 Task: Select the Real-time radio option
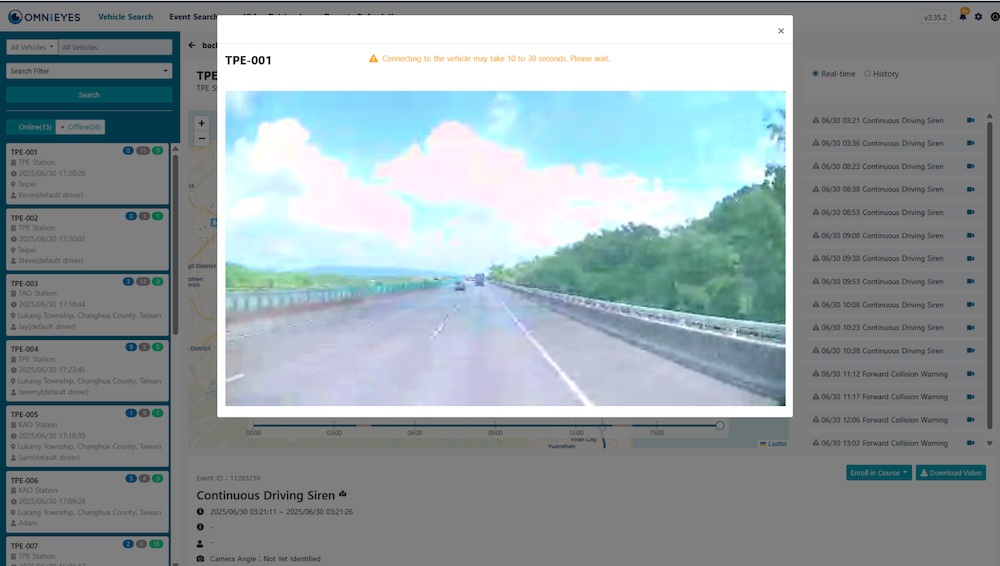[x=815, y=73]
